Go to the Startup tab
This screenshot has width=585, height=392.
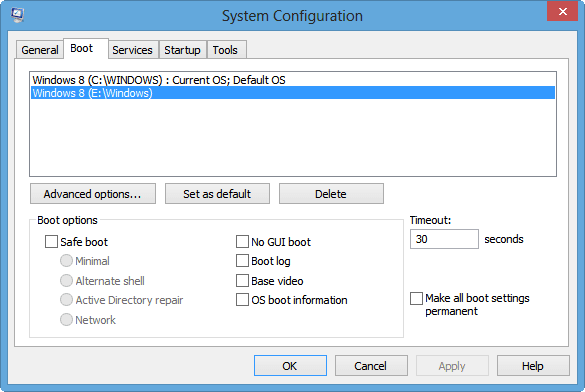182,50
